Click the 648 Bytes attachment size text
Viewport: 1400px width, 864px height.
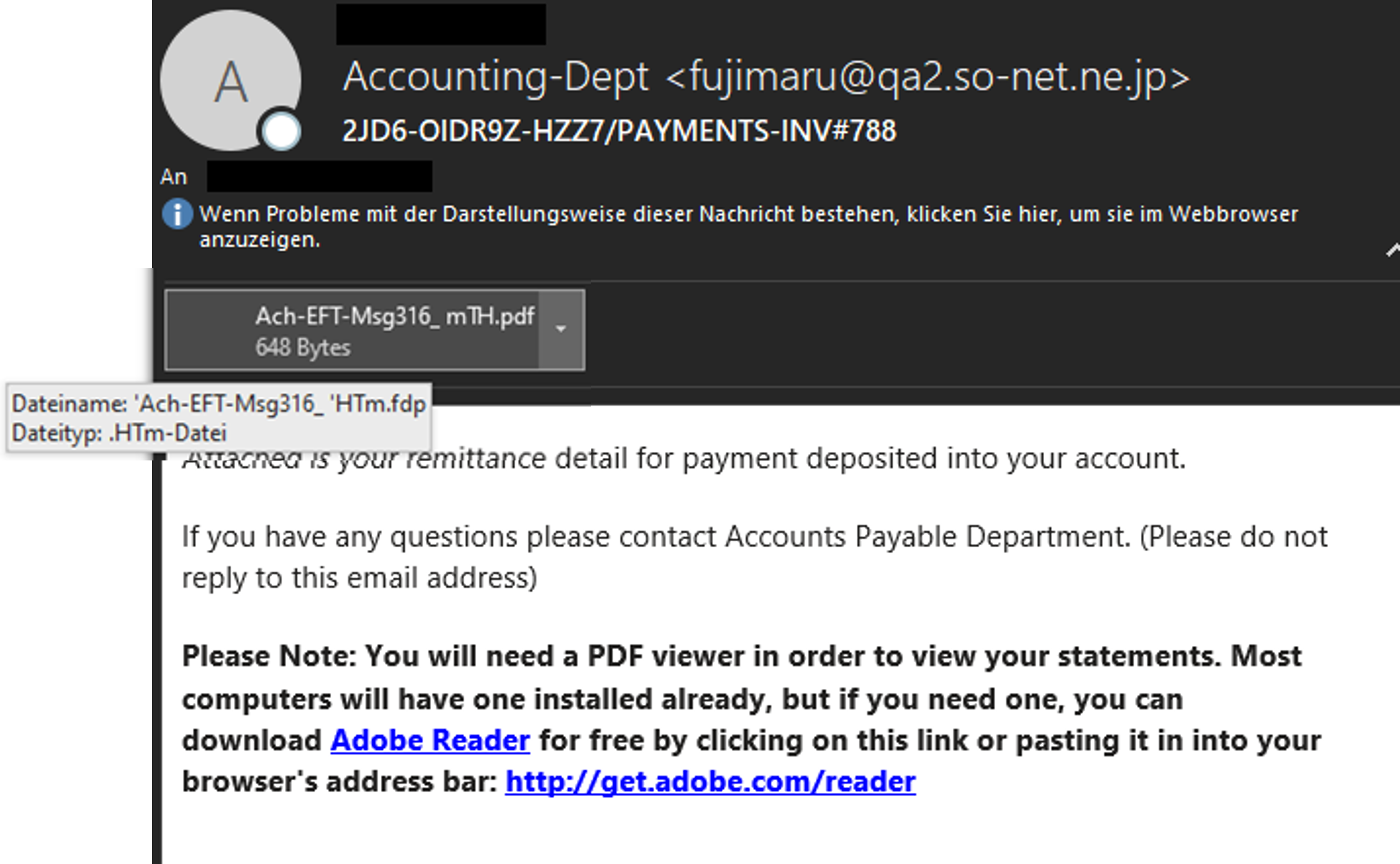pos(303,347)
